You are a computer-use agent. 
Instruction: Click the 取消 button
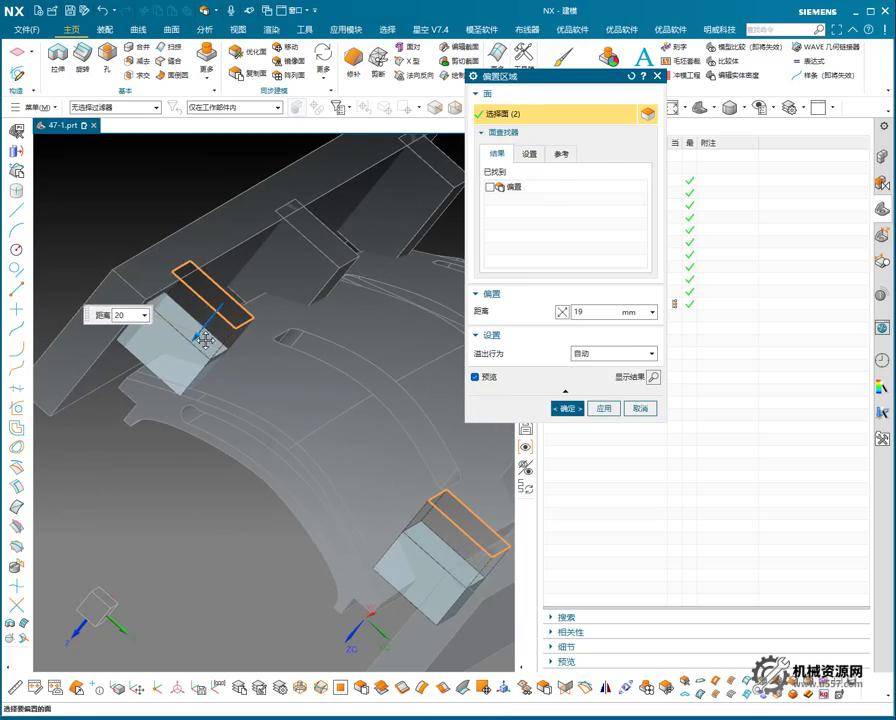click(x=640, y=408)
